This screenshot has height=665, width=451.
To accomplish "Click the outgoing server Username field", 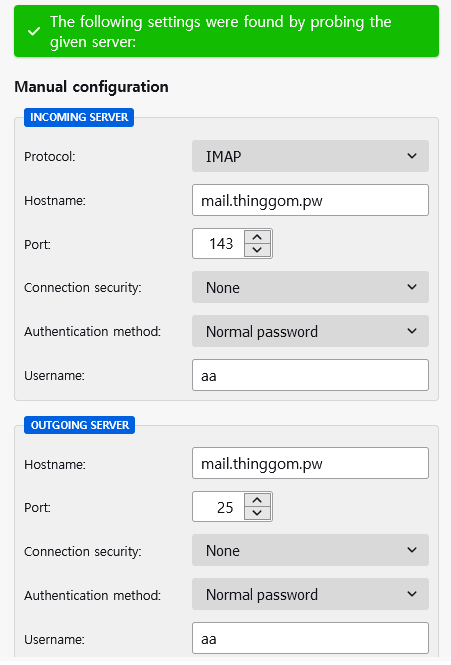I will [x=310, y=638].
